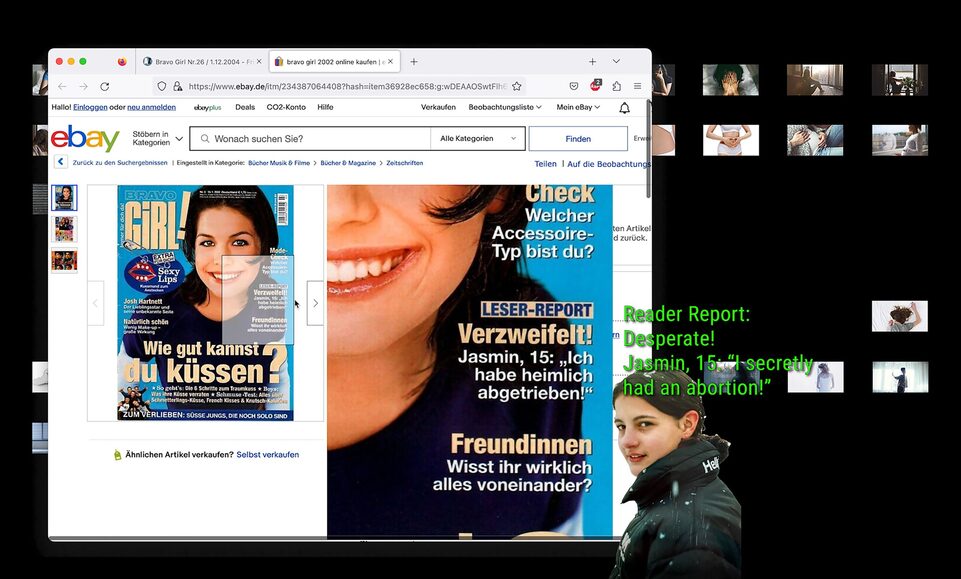Open Bücher & Magazine breadcrumb
961x579 pixels.
pos(348,163)
